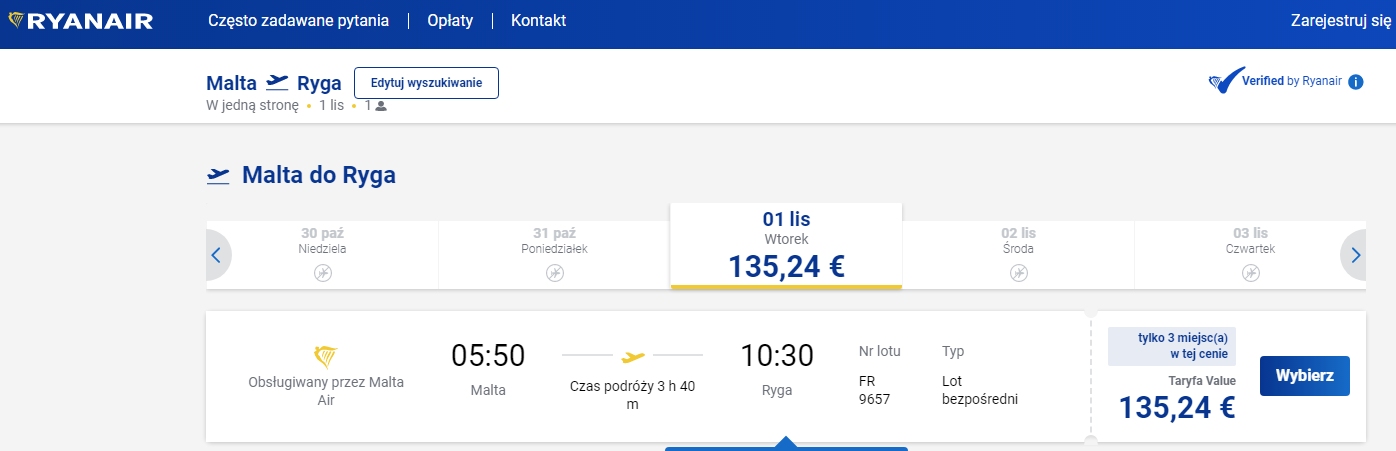Open Często zadawane pytania menu item
This screenshot has width=1396, height=451.
[x=298, y=20]
